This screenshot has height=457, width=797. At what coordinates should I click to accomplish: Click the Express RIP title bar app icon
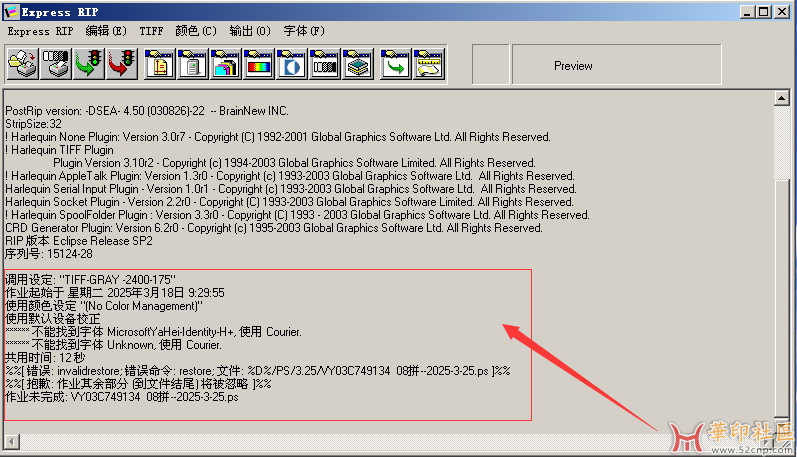(11, 12)
